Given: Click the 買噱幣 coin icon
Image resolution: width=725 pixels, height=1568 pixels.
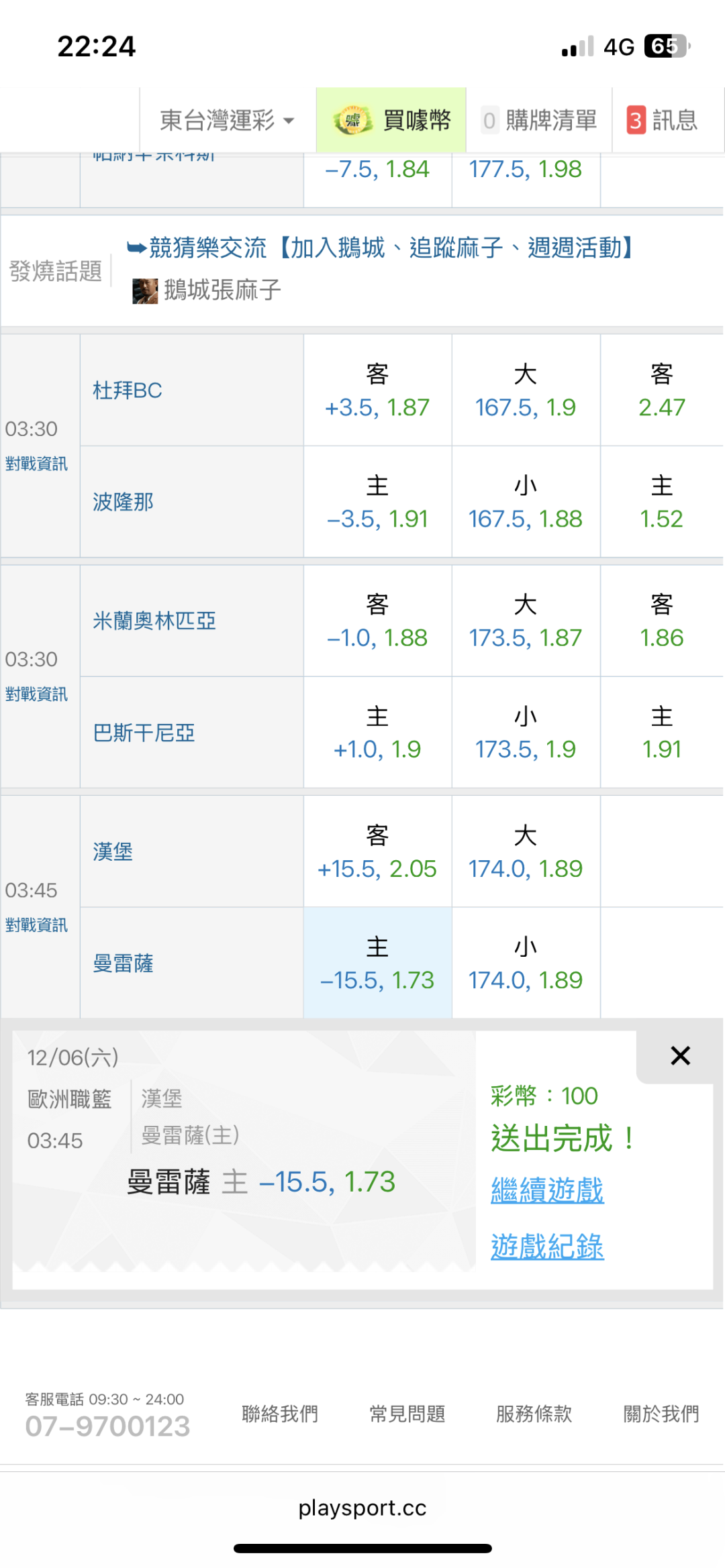Looking at the screenshot, I should click(x=353, y=121).
